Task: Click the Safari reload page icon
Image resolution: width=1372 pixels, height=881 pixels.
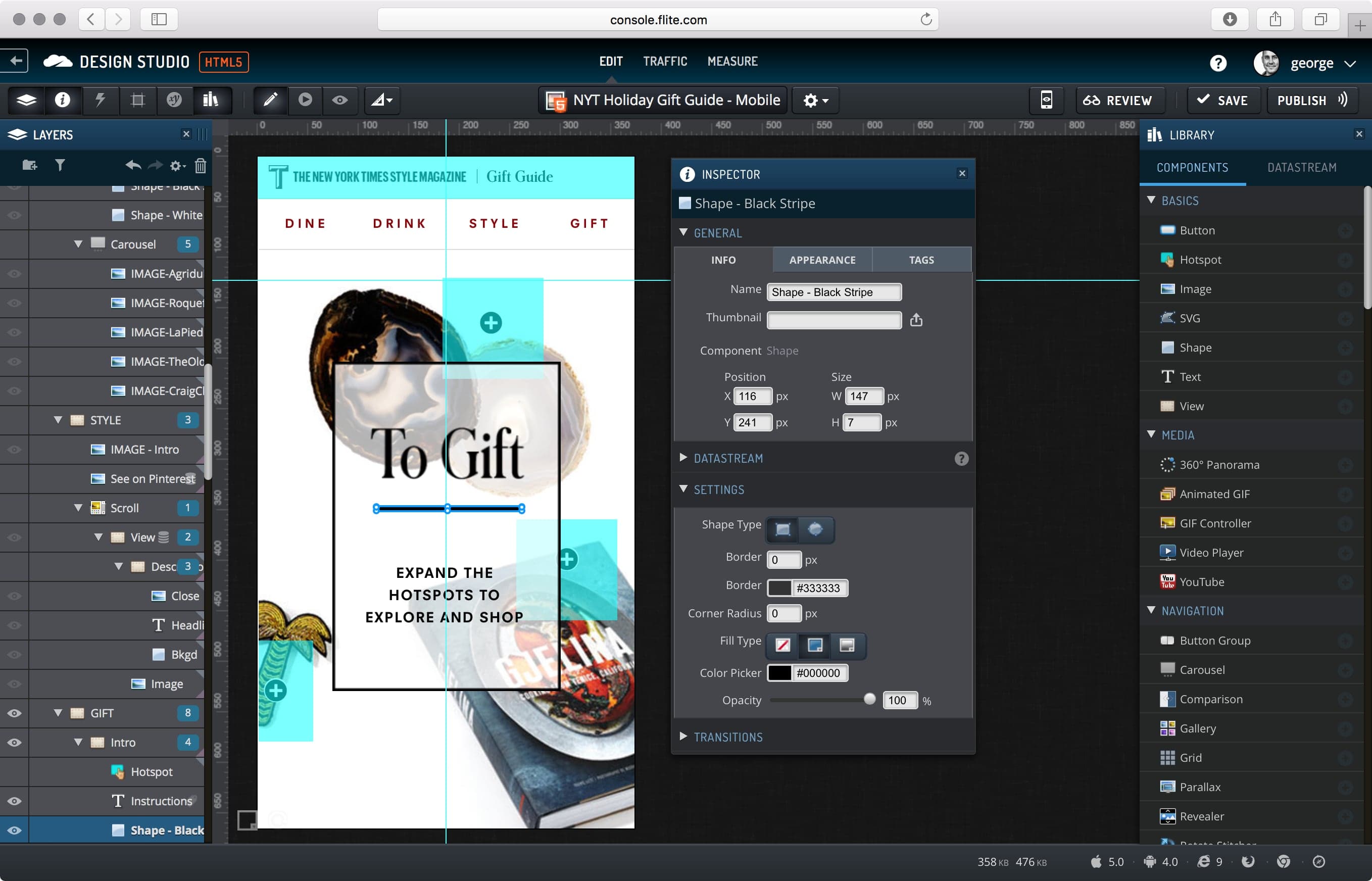Action: pyautogui.click(x=925, y=20)
